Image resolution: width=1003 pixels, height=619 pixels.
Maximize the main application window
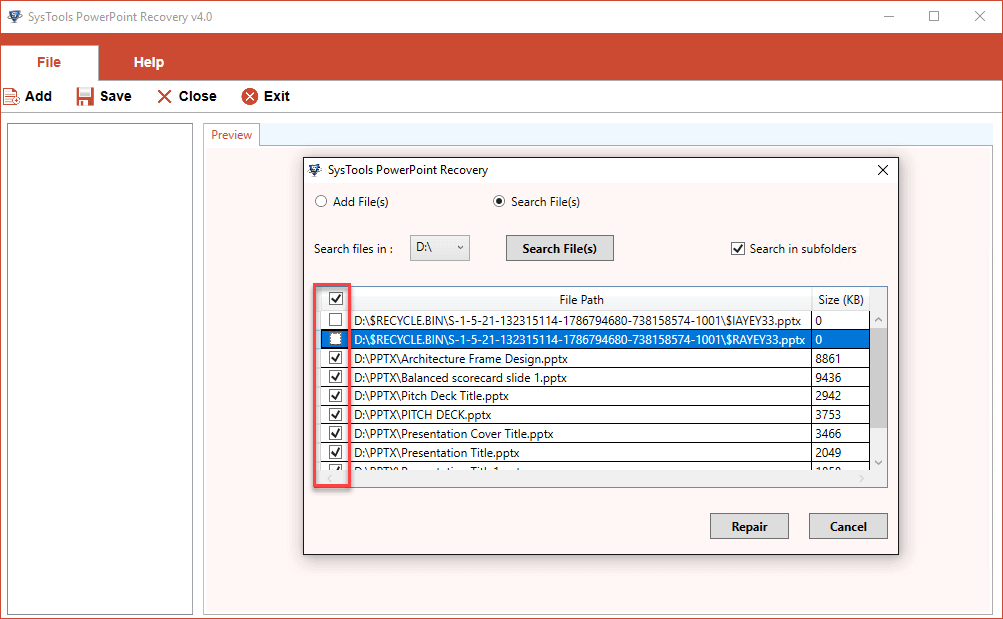coord(934,16)
